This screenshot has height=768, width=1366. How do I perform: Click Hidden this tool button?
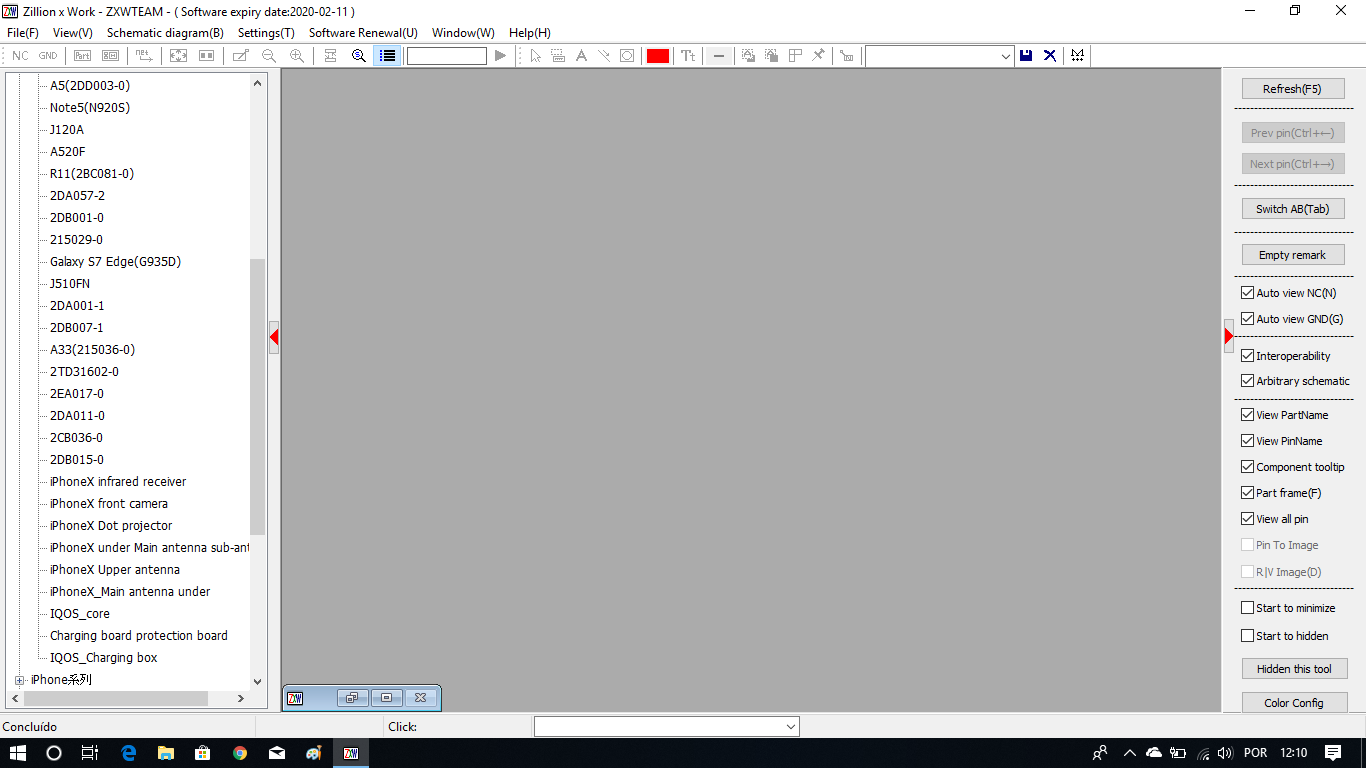(1294, 669)
